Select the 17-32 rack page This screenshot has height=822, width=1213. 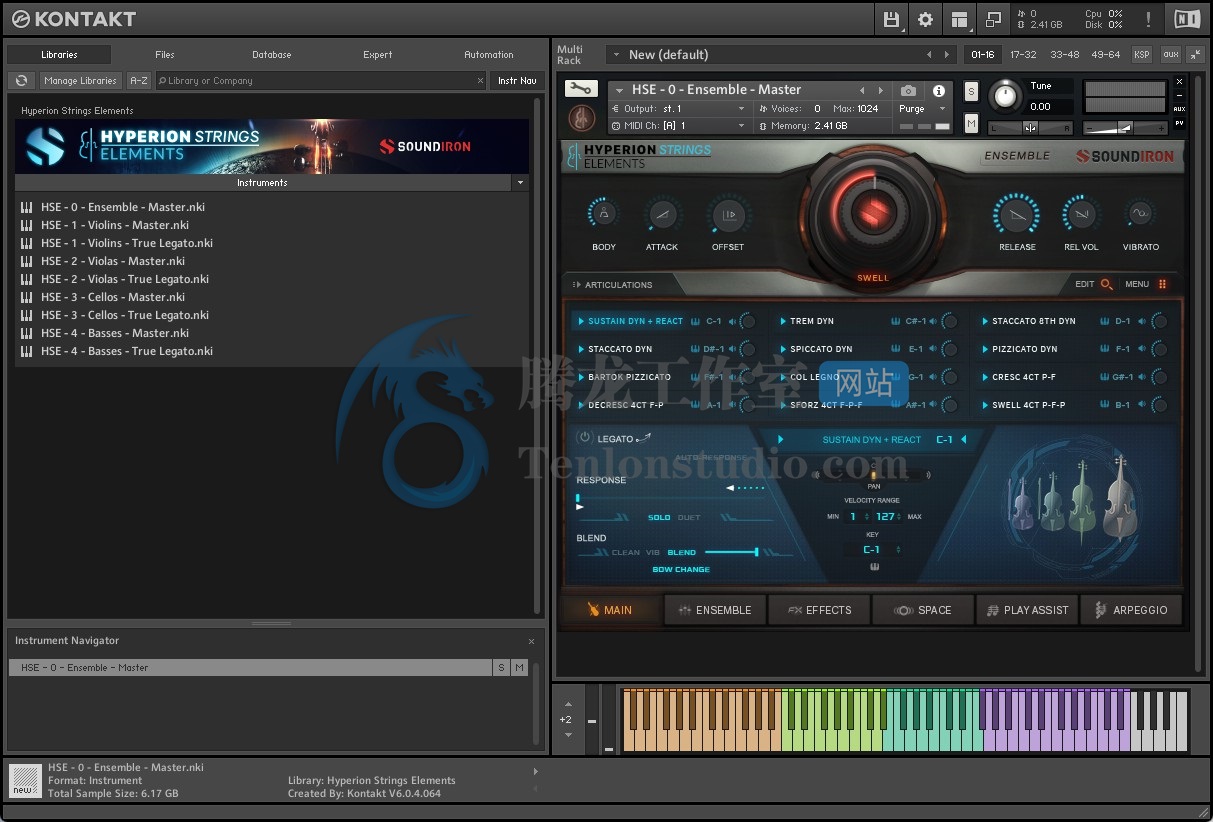1023,55
